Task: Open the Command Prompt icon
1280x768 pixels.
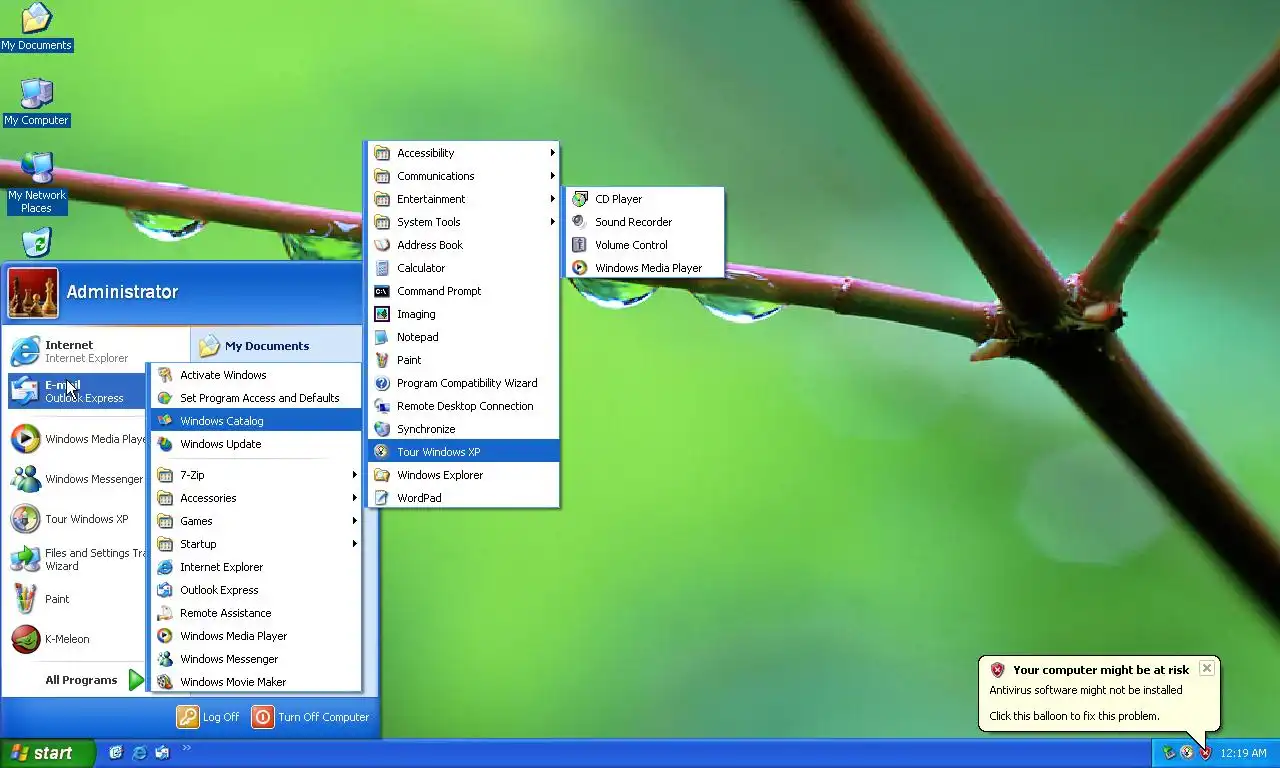Action: click(381, 291)
